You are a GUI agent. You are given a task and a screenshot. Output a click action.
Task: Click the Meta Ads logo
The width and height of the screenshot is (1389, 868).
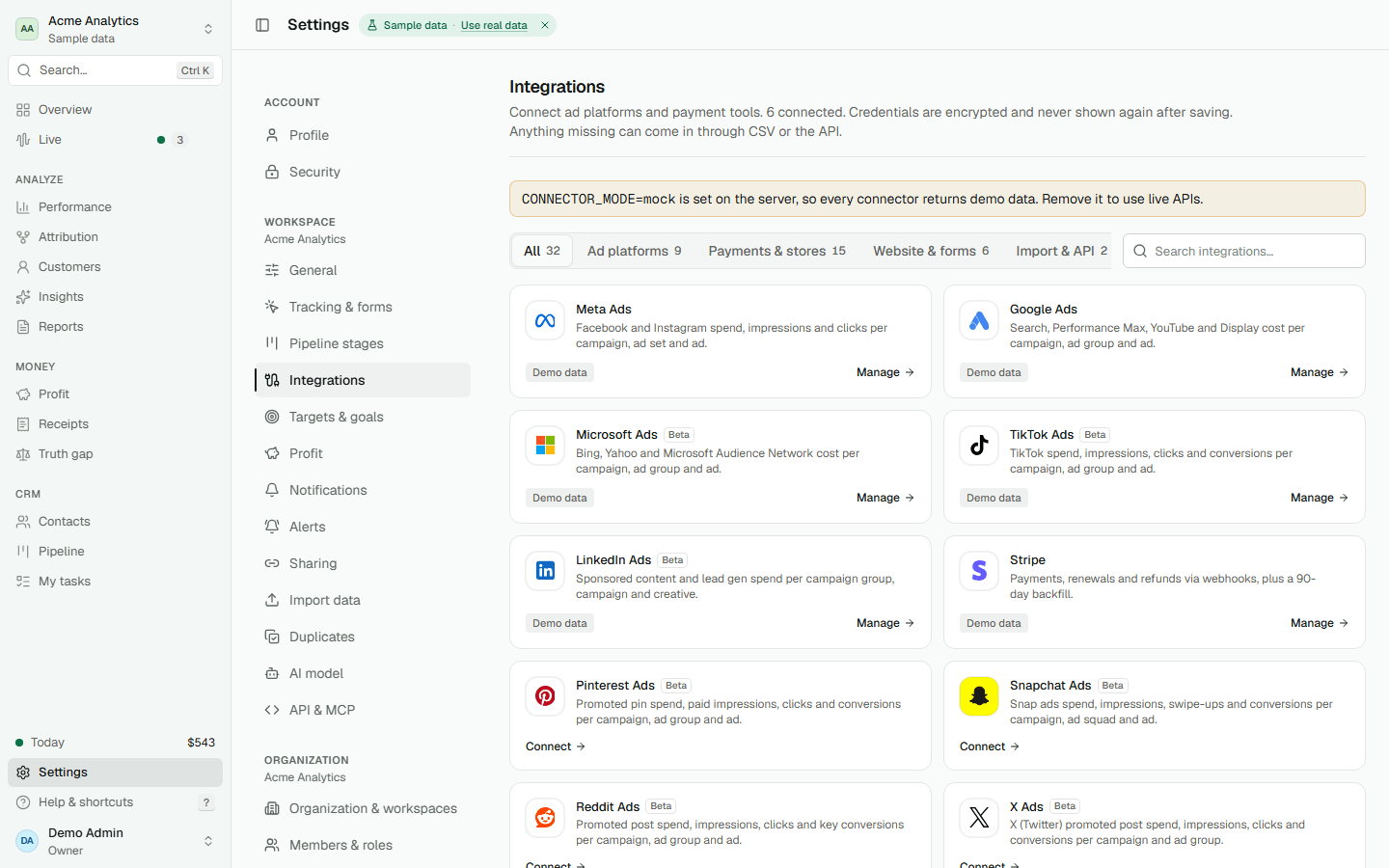tap(545, 320)
